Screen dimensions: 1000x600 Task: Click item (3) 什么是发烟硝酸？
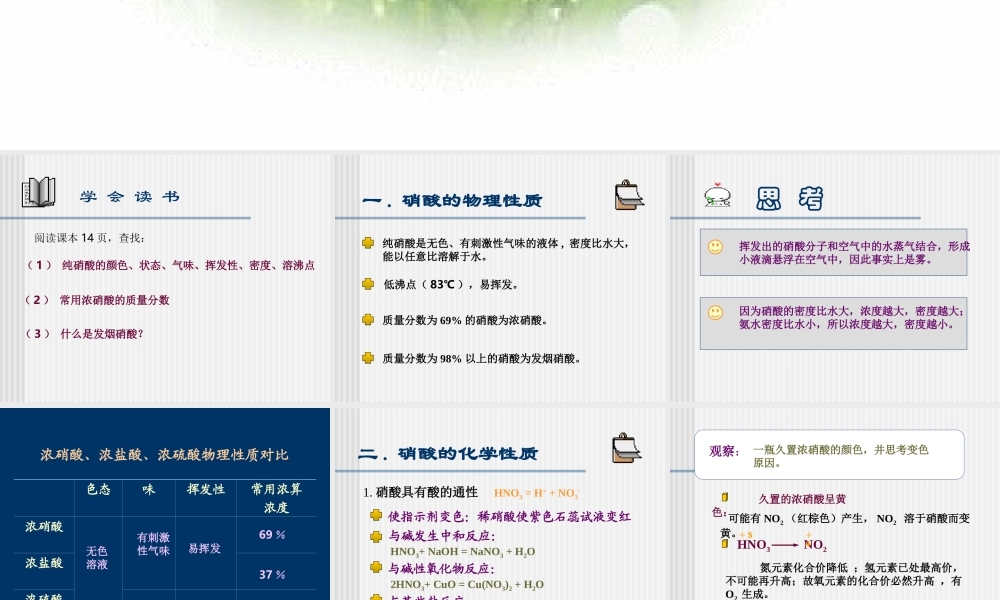[x=84, y=333]
